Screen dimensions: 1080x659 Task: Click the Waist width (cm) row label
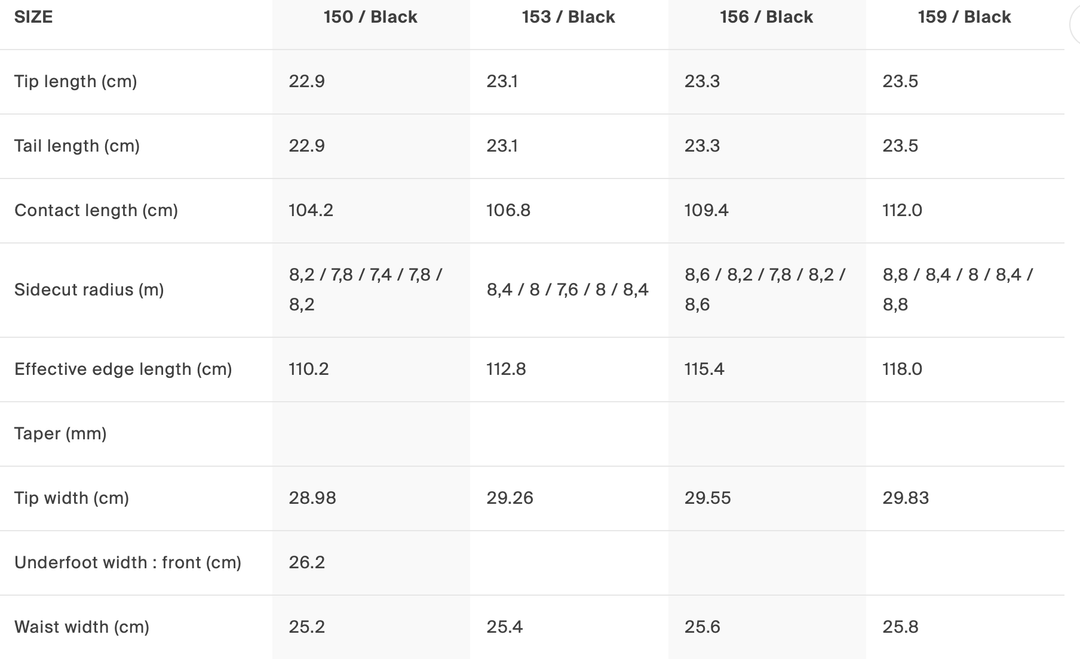coord(82,627)
